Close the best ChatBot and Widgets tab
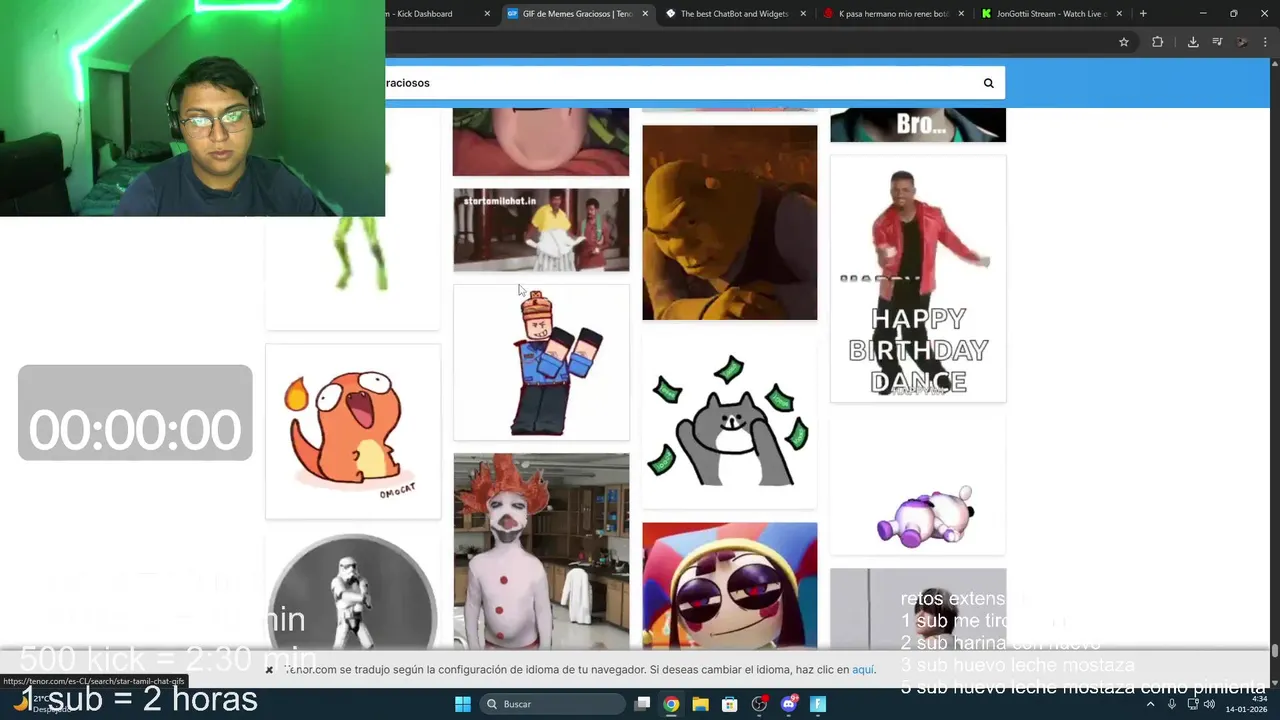 pyautogui.click(x=803, y=14)
